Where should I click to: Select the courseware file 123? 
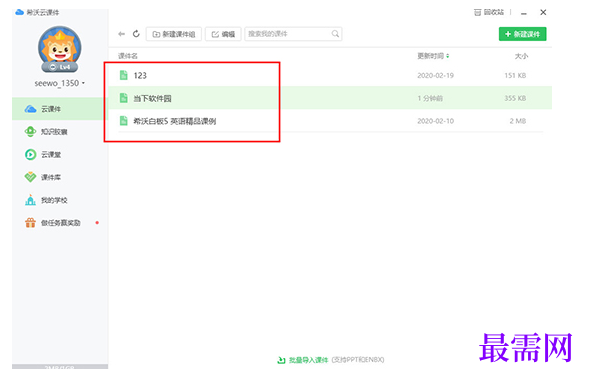(330, 75)
